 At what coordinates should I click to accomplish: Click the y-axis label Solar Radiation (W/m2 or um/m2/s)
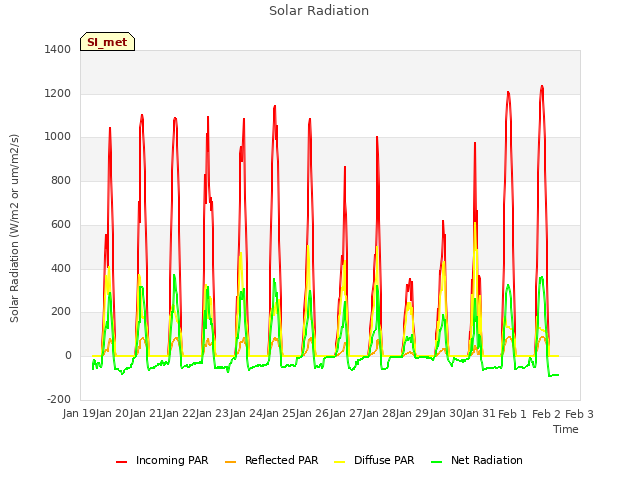pyautogui.click(x=14, y=228)
